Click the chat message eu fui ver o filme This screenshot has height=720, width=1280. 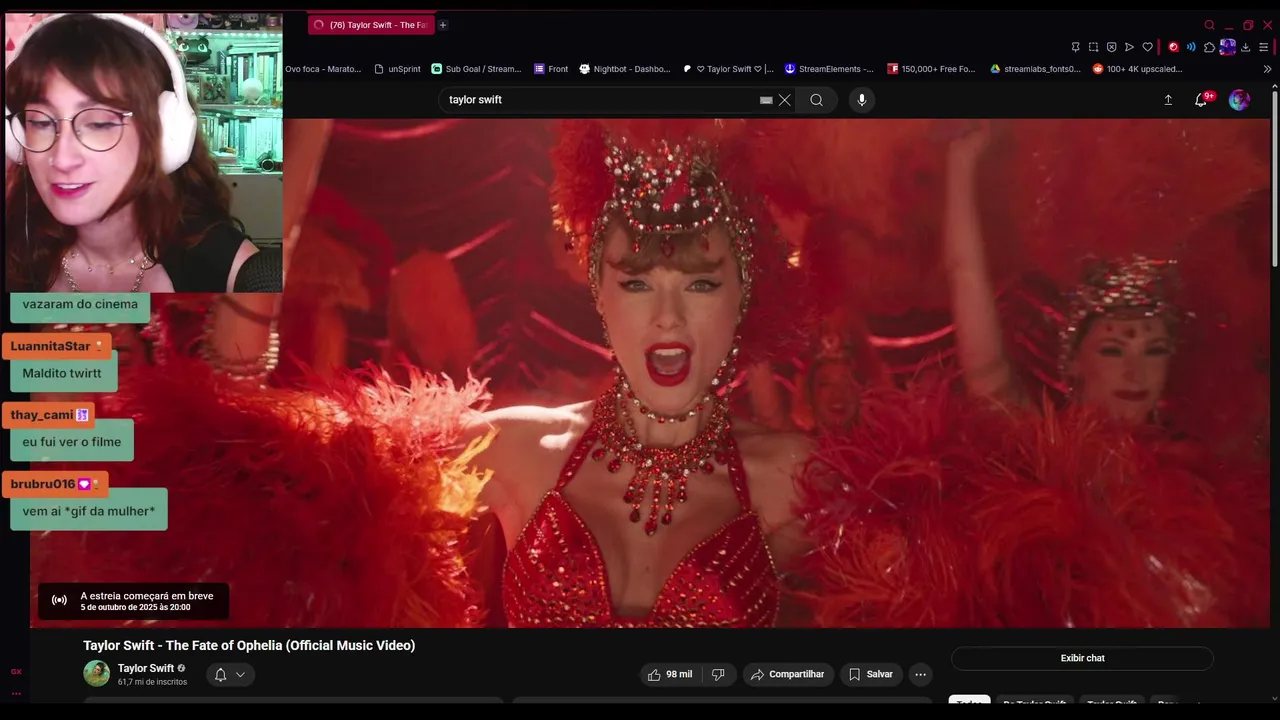72,442
